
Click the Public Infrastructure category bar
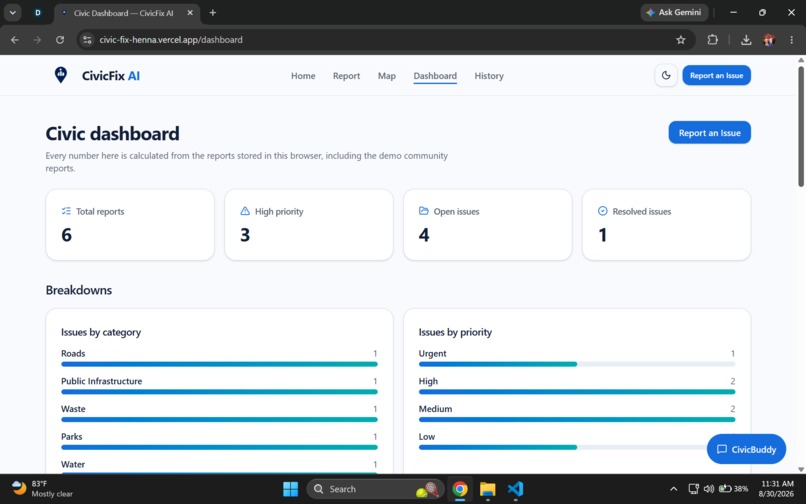(x=219, y=392)
